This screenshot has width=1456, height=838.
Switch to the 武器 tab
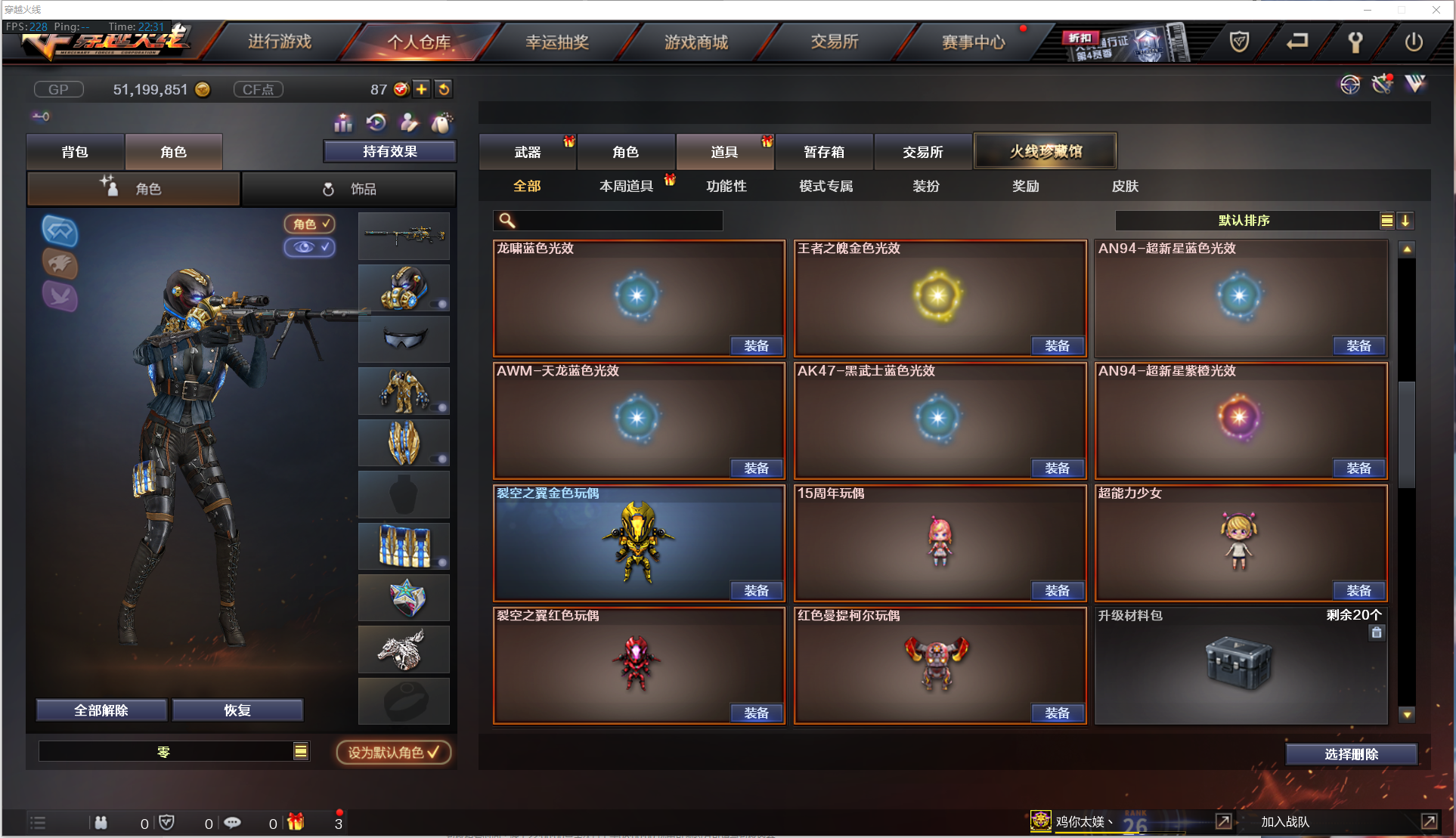[528, 152]
